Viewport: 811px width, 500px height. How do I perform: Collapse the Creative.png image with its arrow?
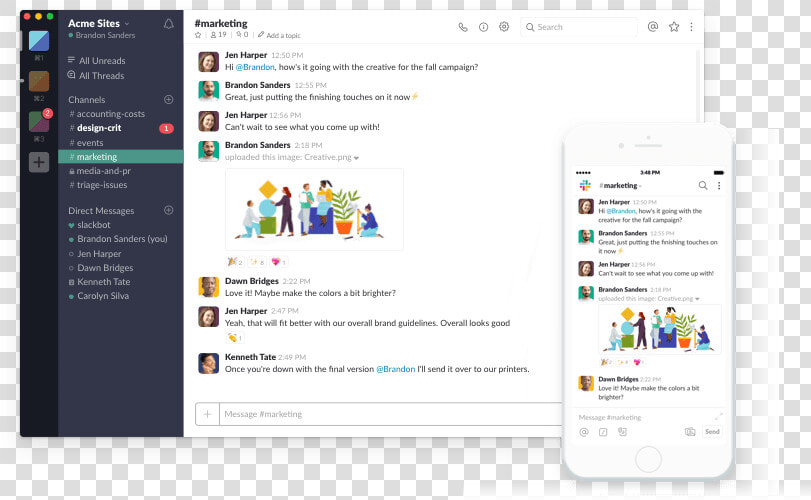point(356,158)
